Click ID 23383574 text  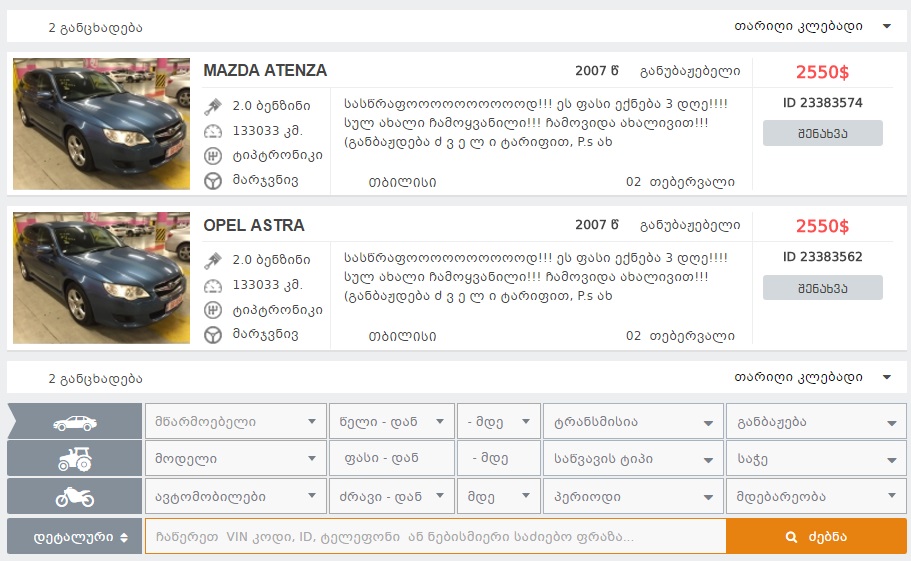coord(823,103)
